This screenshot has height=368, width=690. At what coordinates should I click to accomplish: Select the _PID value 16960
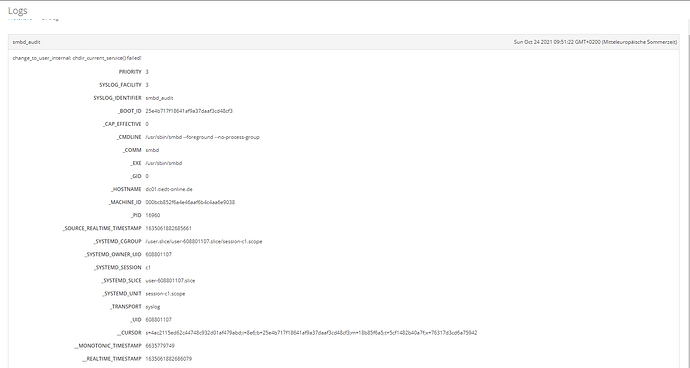(153, 215)
